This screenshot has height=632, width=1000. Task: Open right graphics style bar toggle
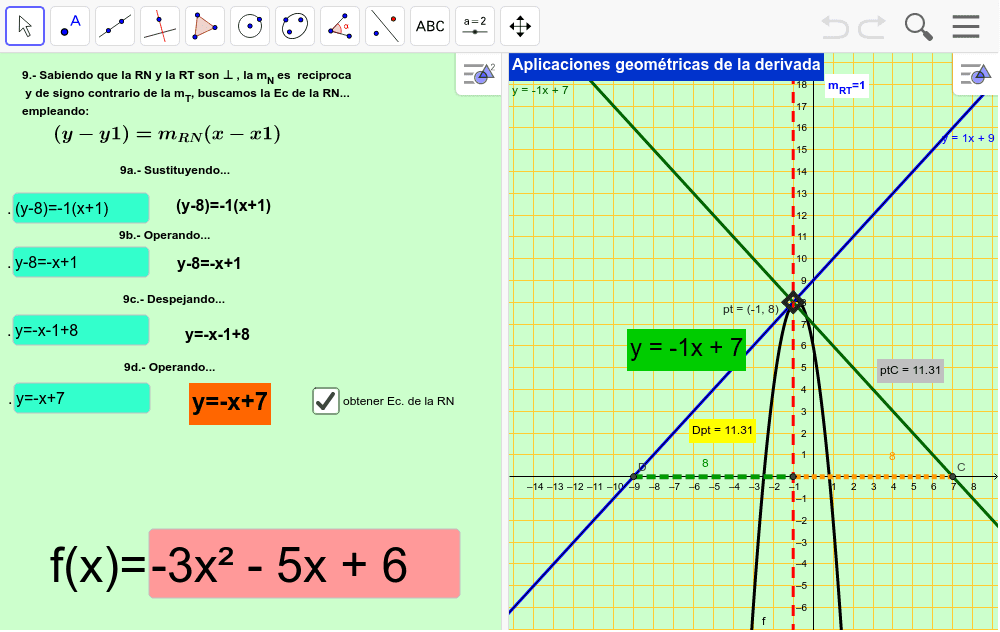(976, 75)
